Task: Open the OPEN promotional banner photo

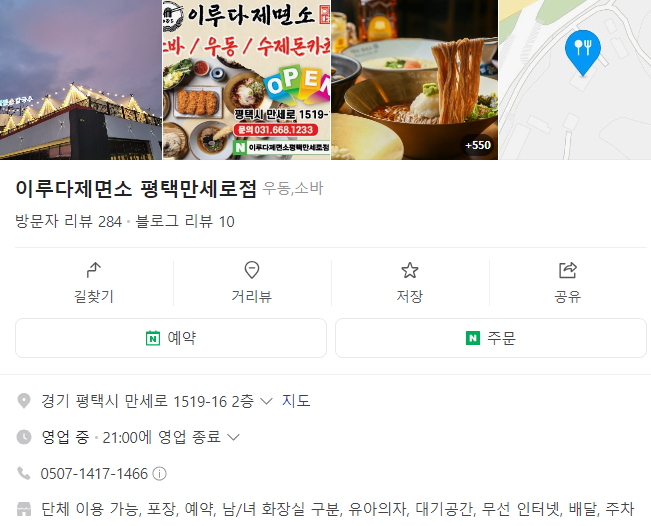Action: coord(247,80)
